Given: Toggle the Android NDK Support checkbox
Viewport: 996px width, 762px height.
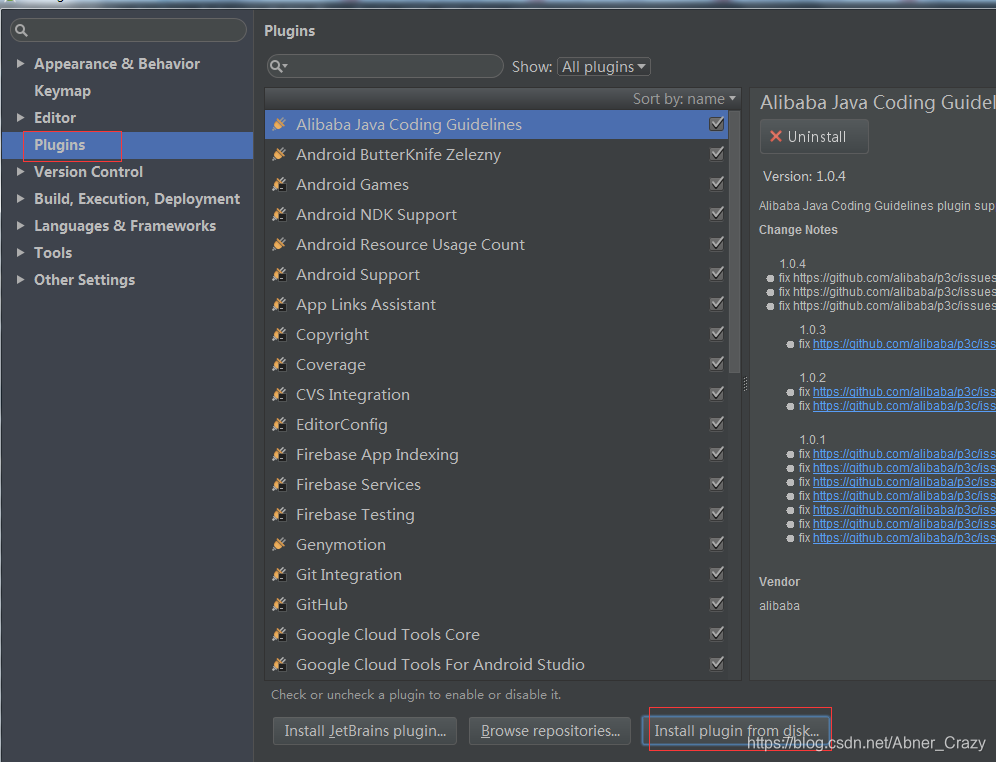Looking at the screenshot, I should tap(717, 214).
